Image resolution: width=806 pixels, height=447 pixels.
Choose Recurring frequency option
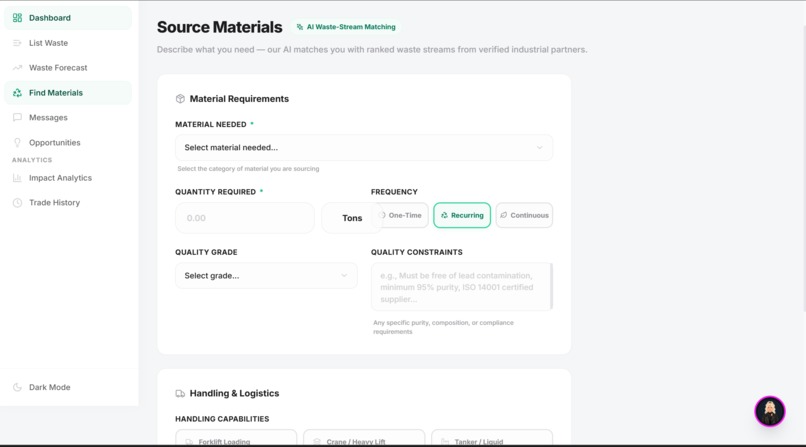(x=462, y=215)
